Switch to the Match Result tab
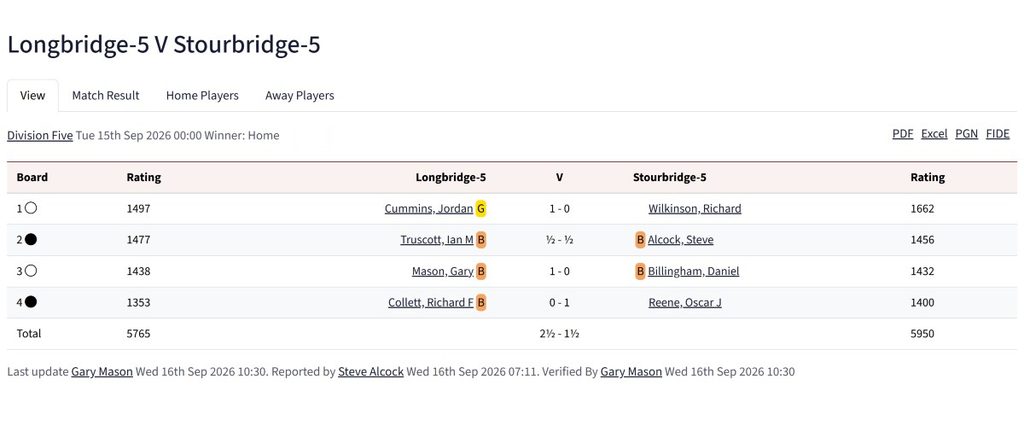Viewport: 1024px width, 444px height. coord(106,95)
